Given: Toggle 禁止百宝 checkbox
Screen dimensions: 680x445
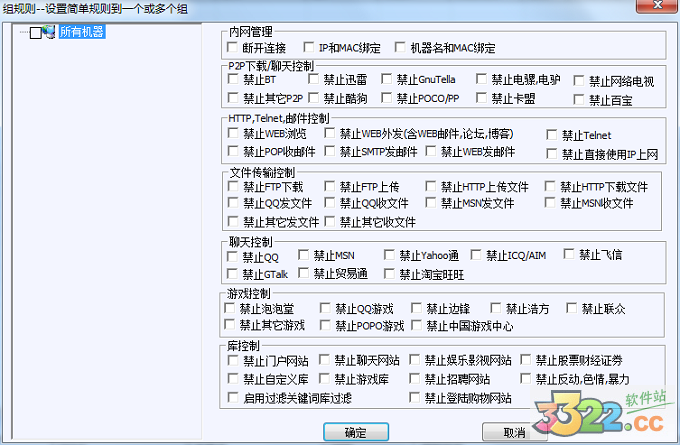Looking at the screenshot, I should (579, 100).
